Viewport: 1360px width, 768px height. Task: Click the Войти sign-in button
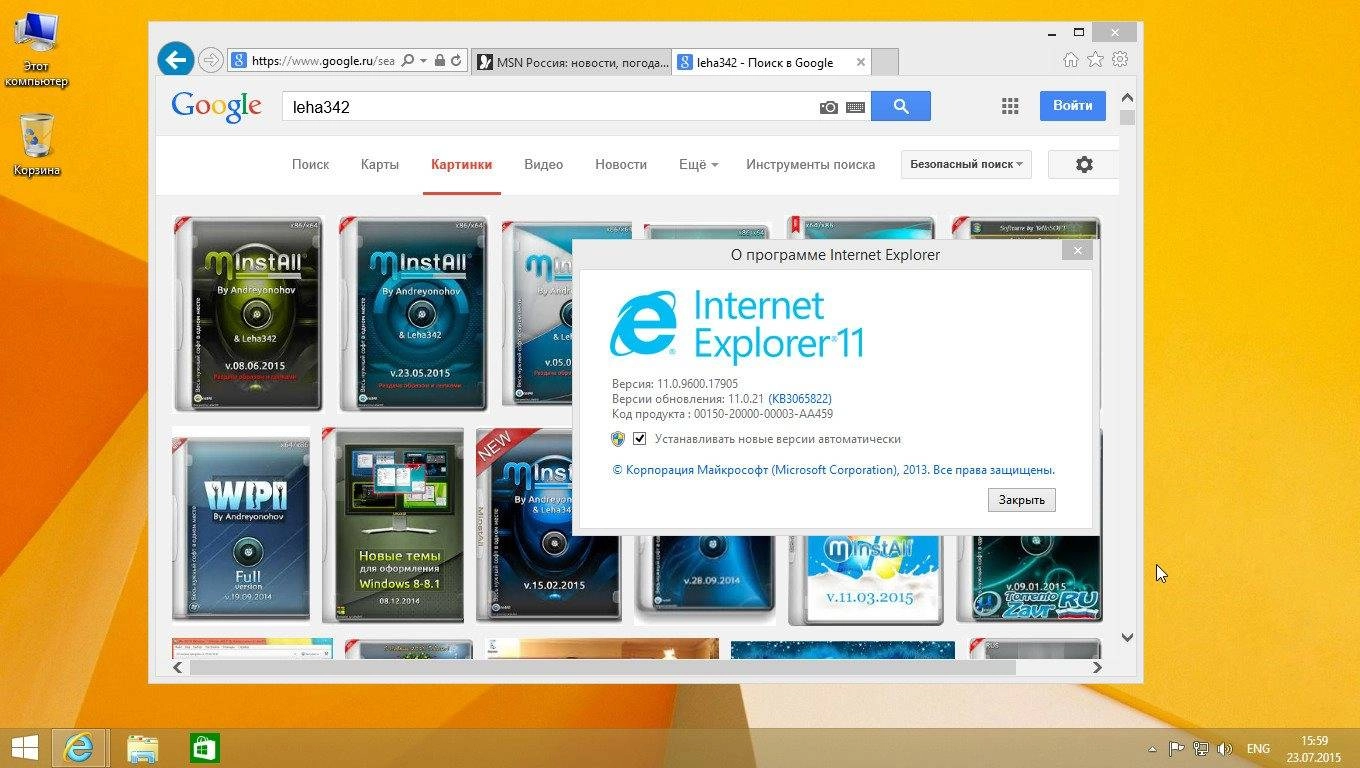pyautogui.click(x=1073, y=105)
